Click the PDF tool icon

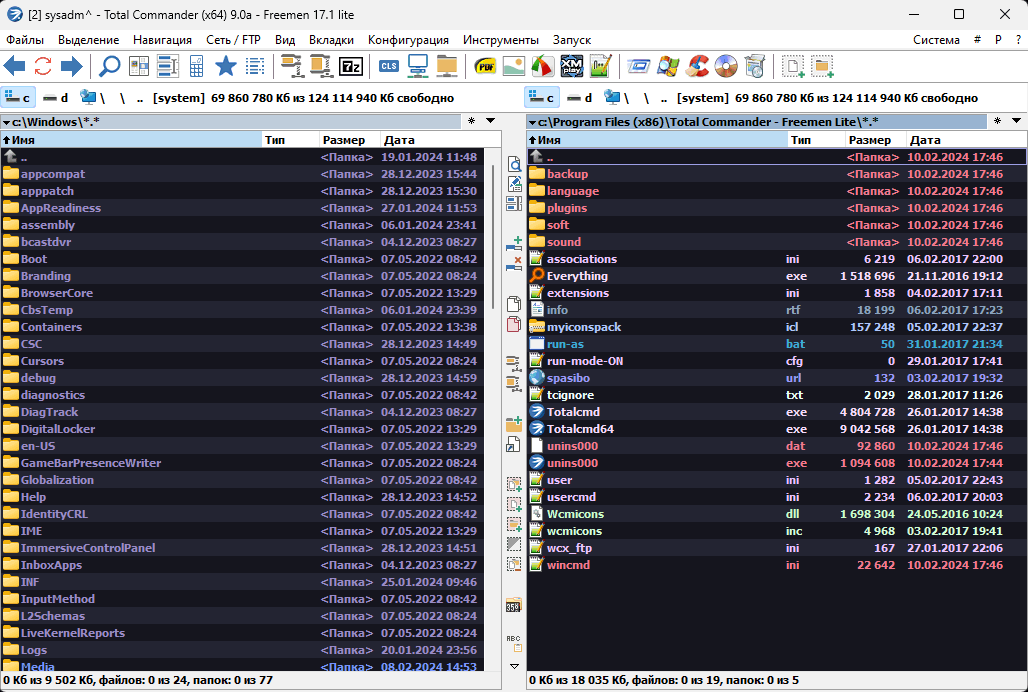coord(486,67)
